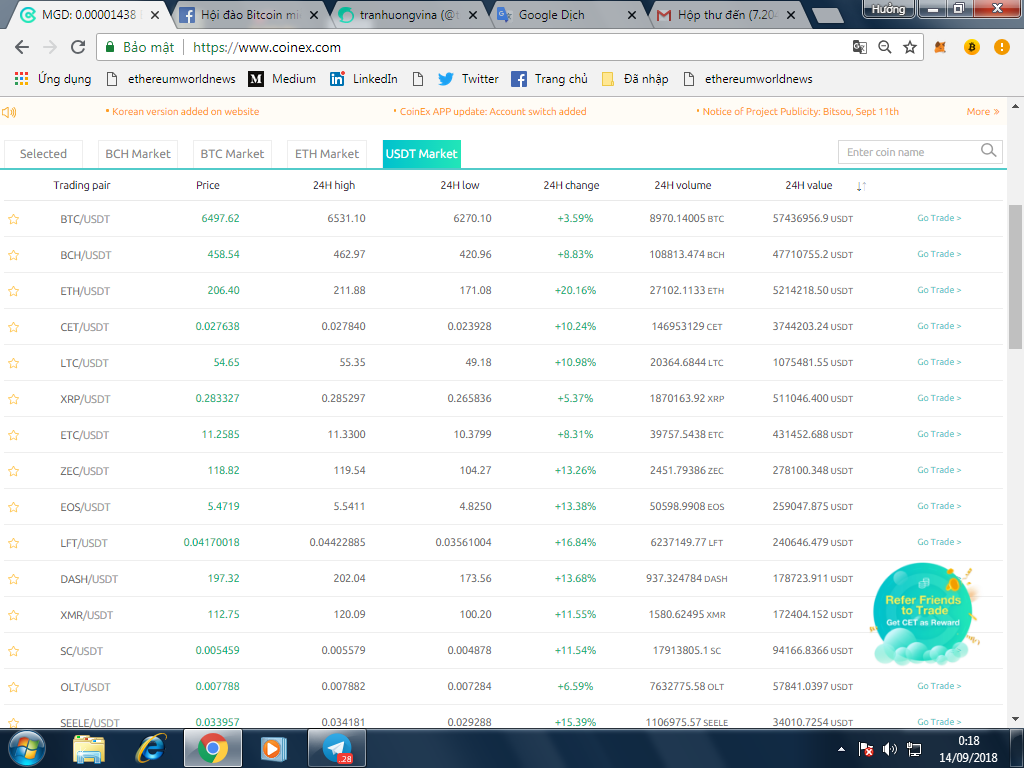Open Korean version added announcement
Screen dimensions: 1024x768
(182, 112)
